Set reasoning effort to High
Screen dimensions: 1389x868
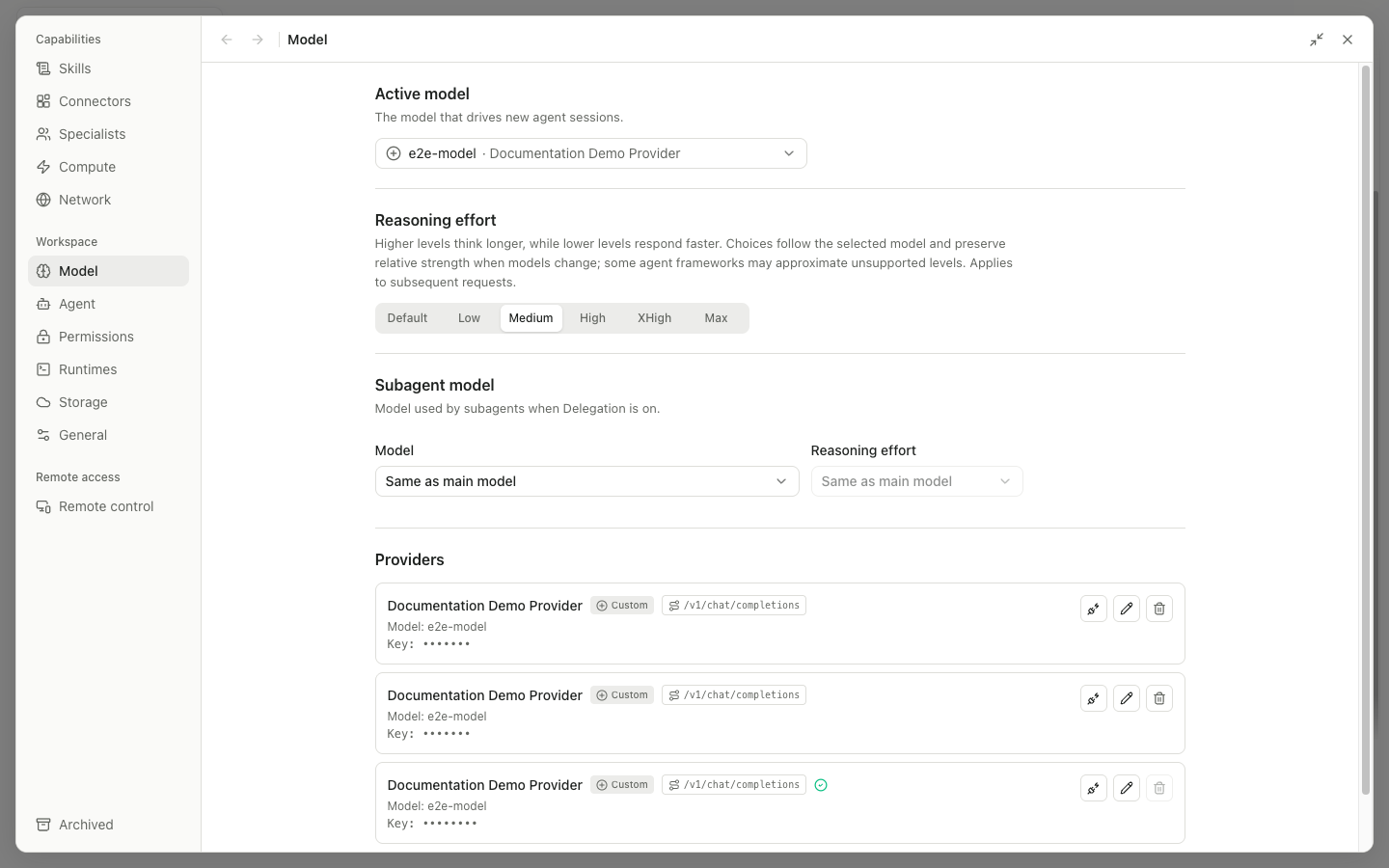tap(592, 318)
